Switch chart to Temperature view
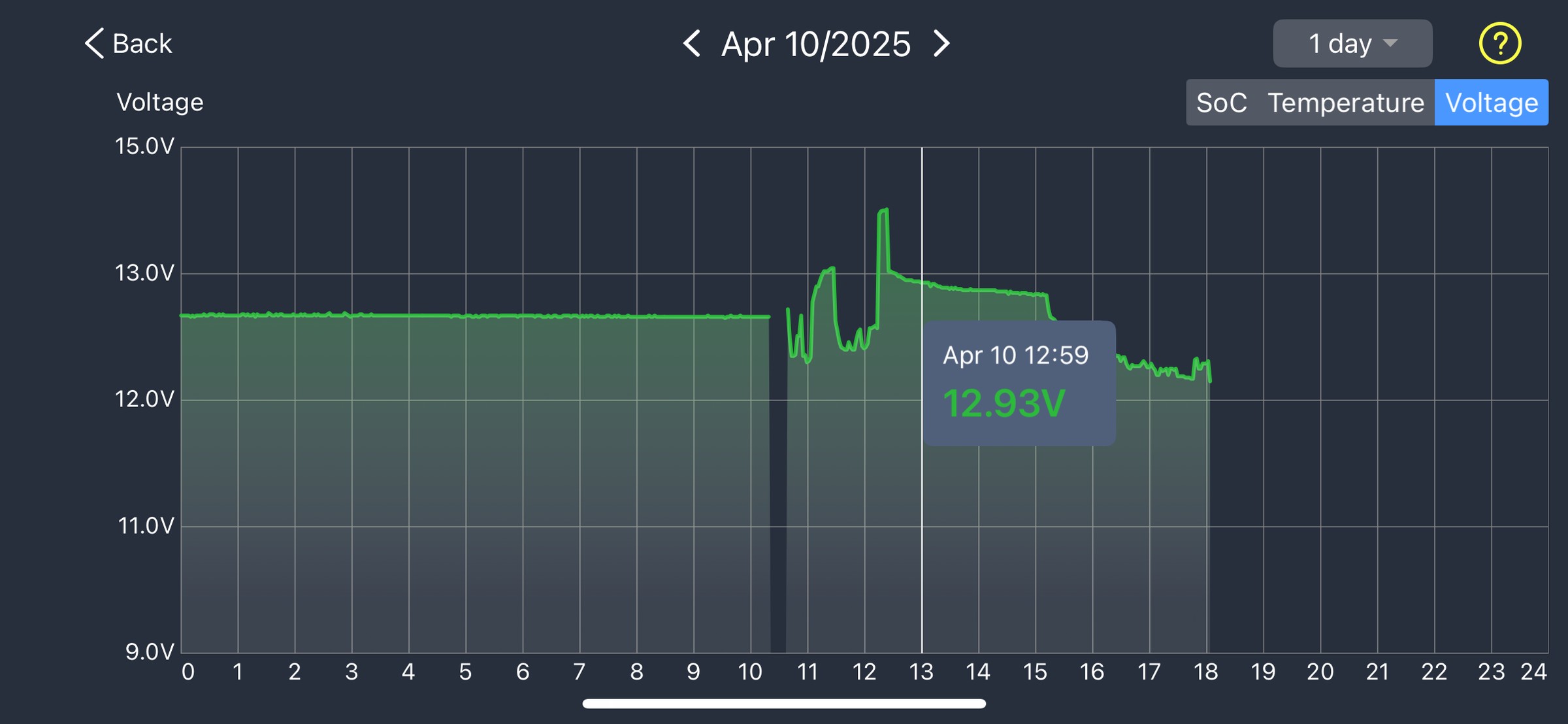This screenshot has height=724, width=1568. (x=1345, y=103)
